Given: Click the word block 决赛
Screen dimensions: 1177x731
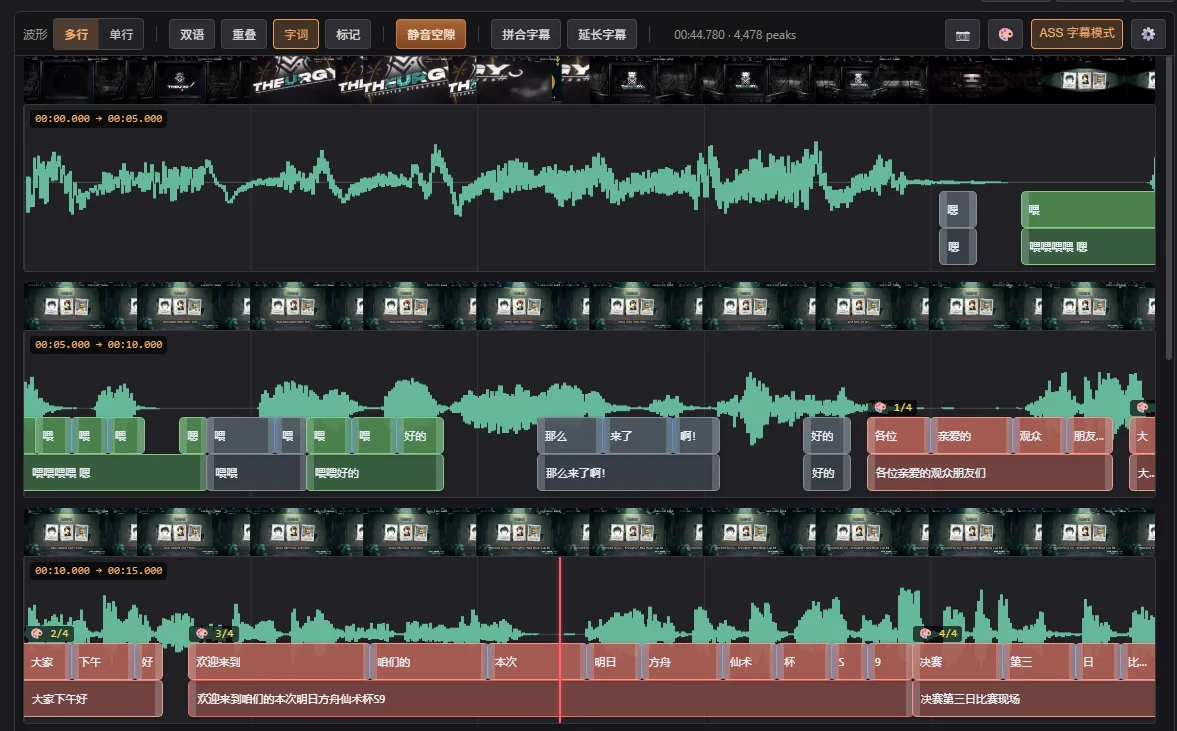Looking at the screenshot, I should [x=957, y=662].
